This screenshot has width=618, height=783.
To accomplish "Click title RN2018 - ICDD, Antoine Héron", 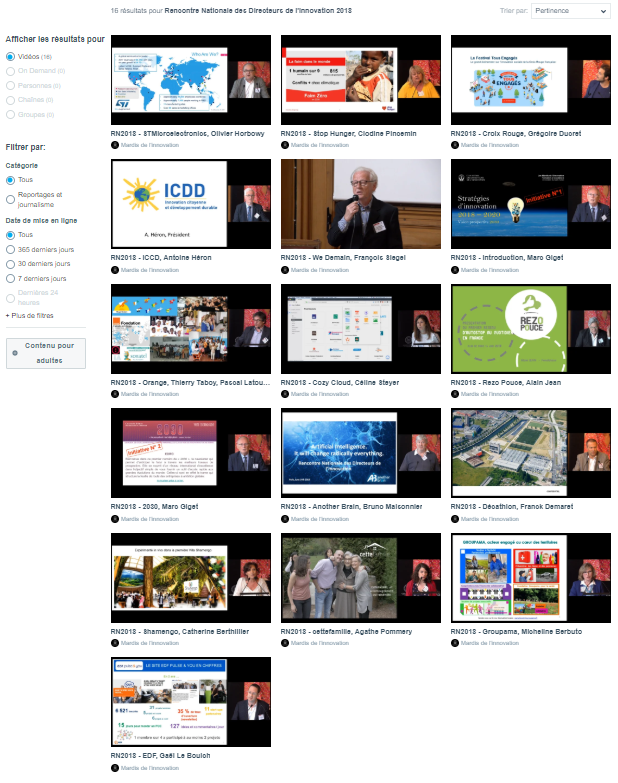I will click(161, 258).
